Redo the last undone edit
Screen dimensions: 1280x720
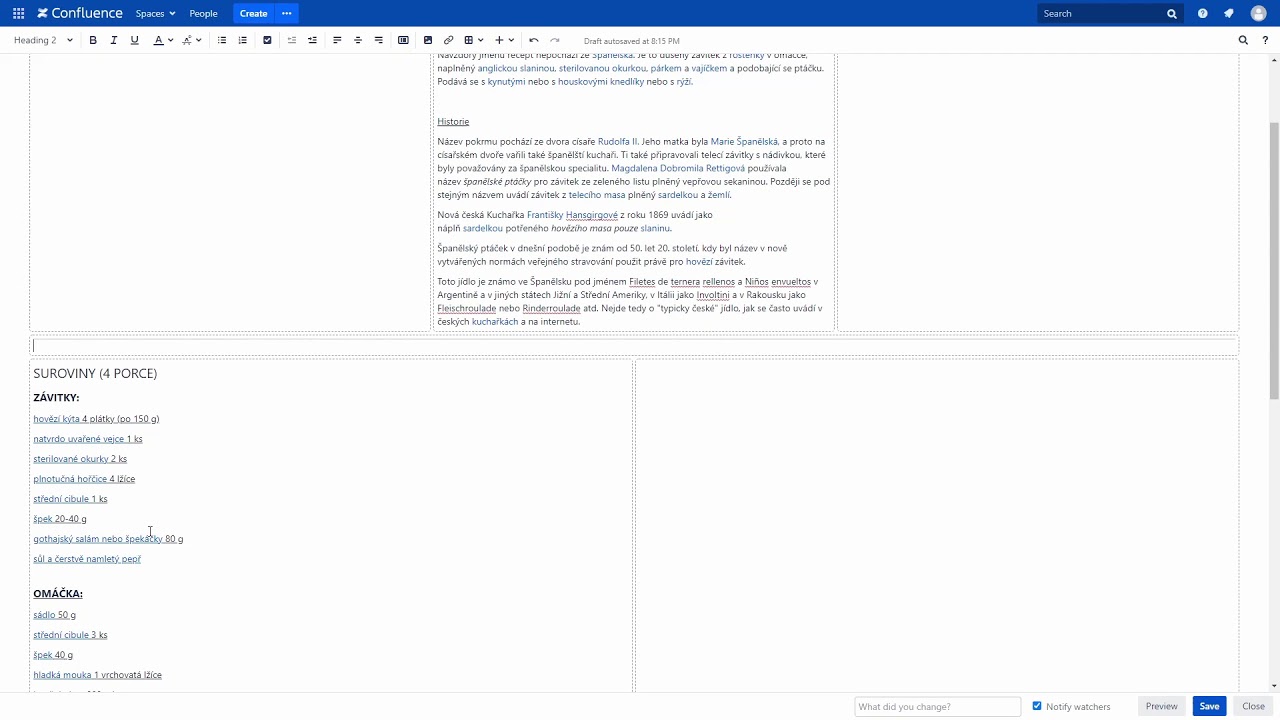[555, 40]
